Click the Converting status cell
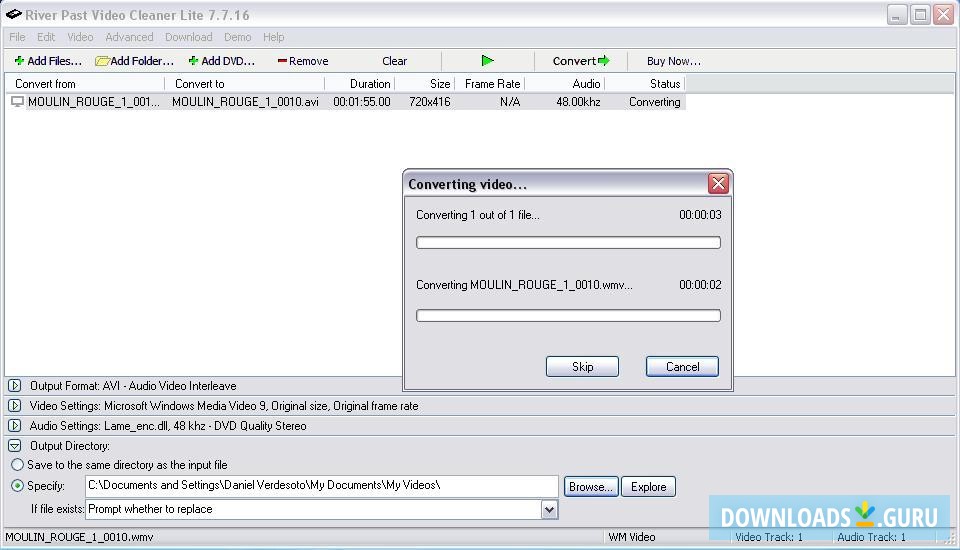This screenshot has height=550, width=960. coord(654,102)
